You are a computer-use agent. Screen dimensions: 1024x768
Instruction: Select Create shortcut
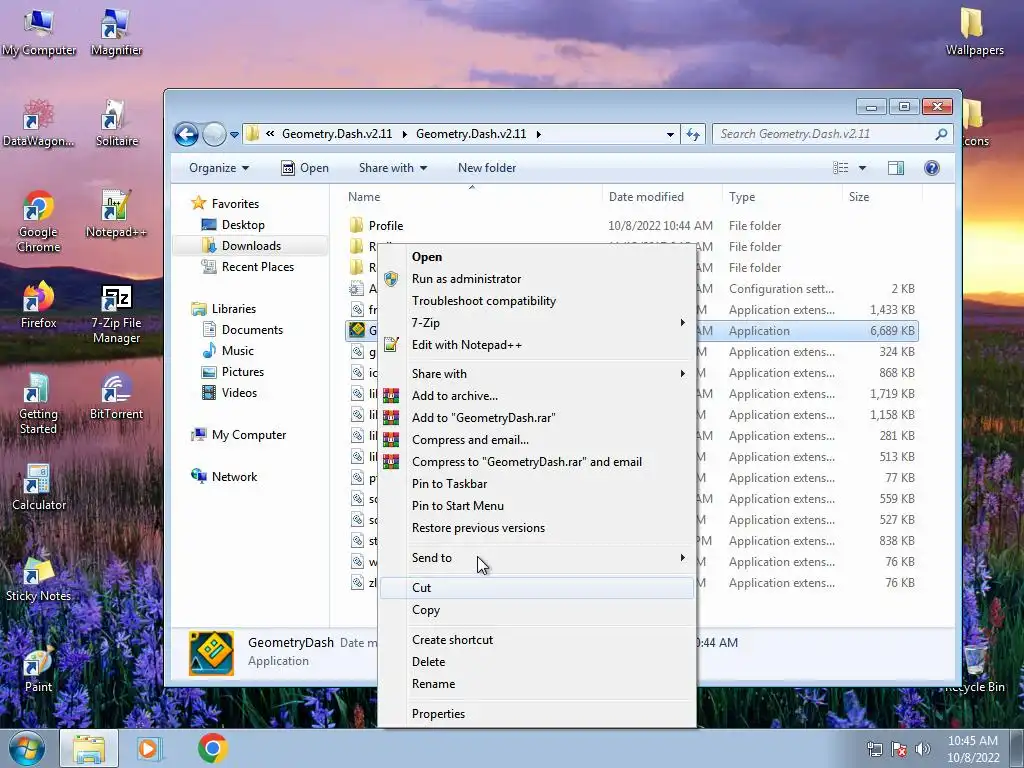(537, 640)
